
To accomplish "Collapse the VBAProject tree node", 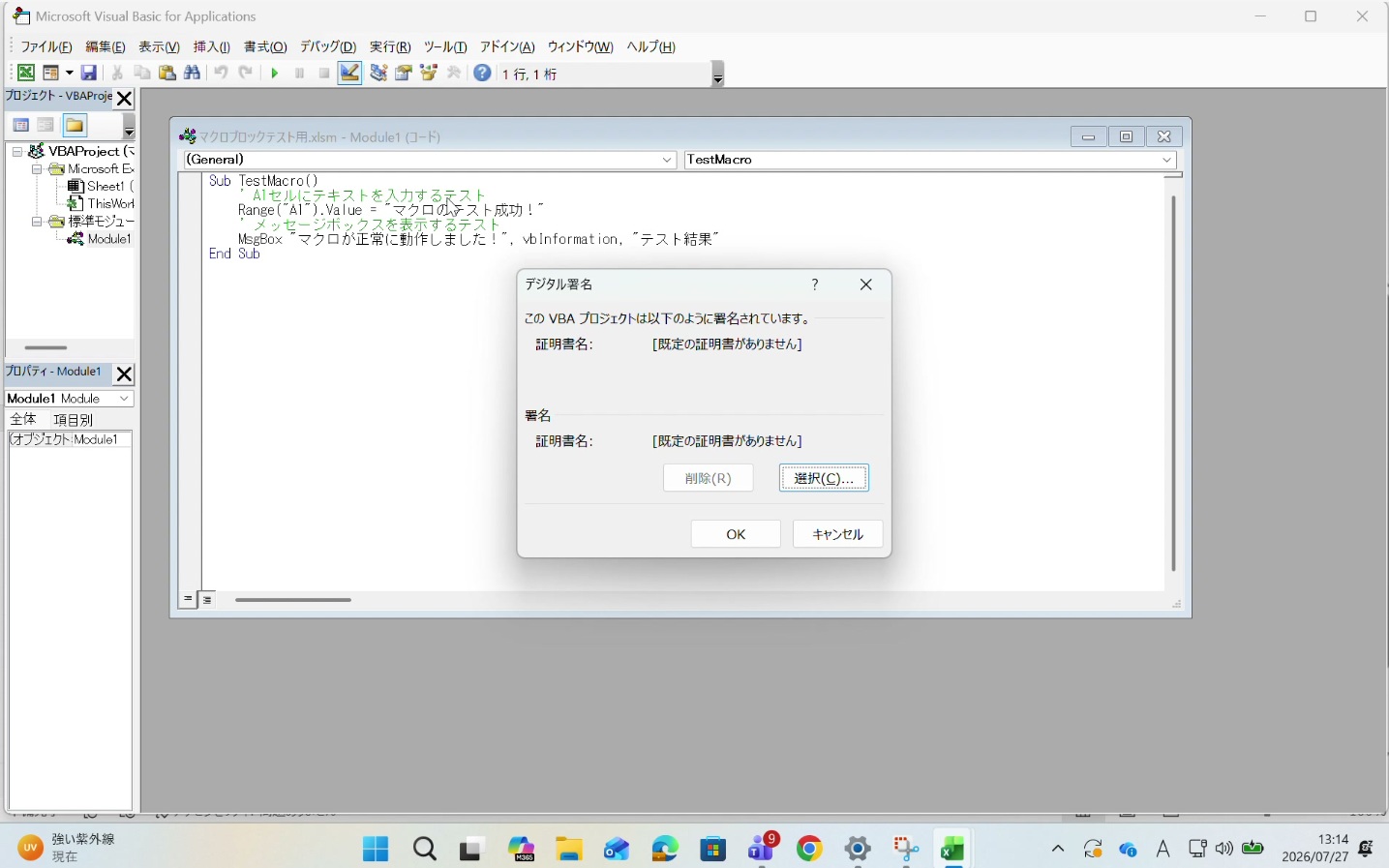I will (x=17, y=152).
